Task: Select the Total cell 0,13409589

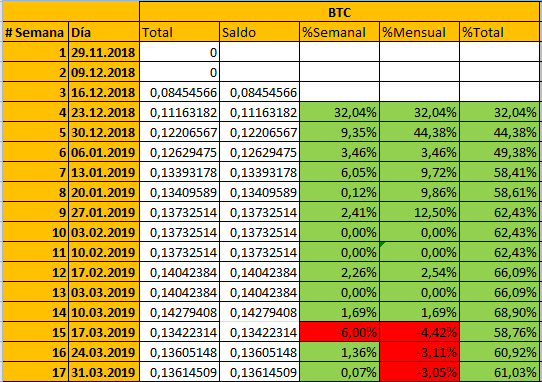Action: point(179,192)
